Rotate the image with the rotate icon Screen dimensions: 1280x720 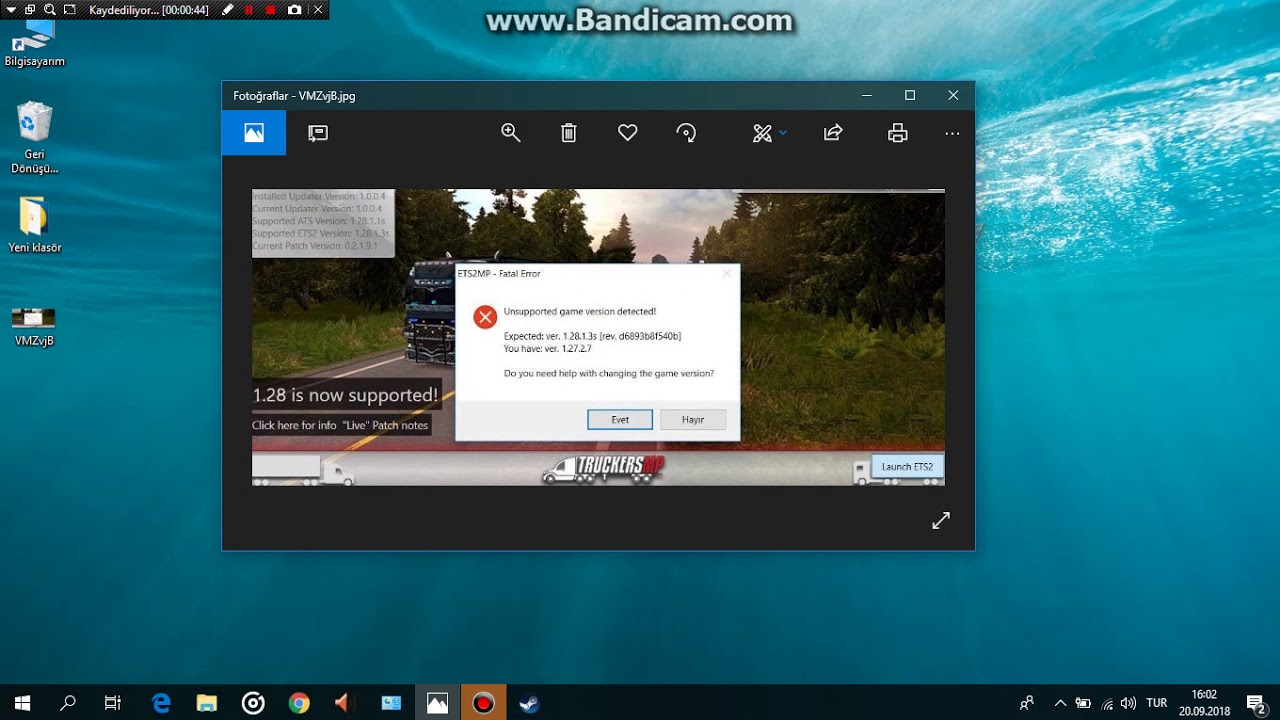point(687,133)
